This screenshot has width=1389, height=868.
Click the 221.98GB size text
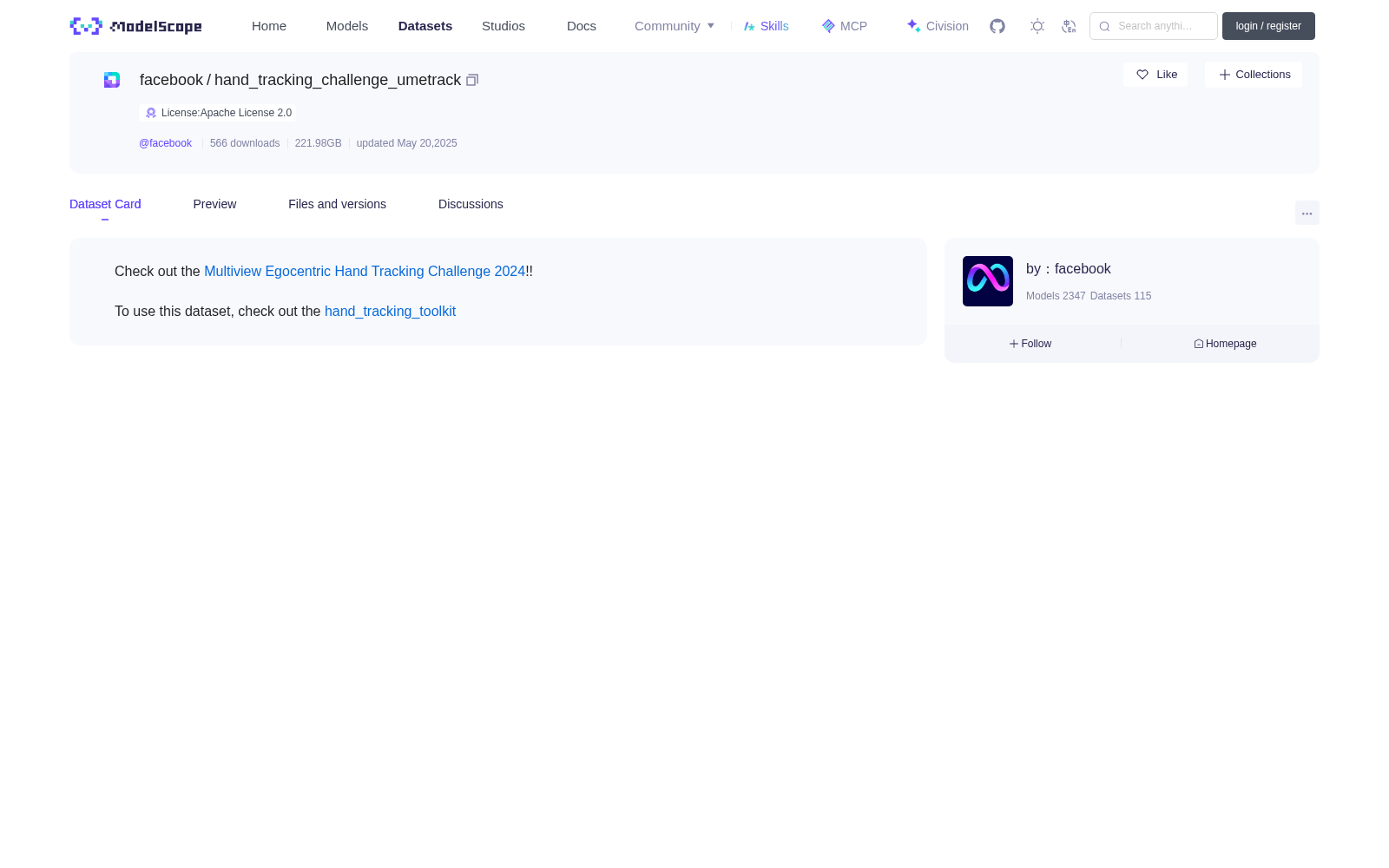tap(318, 143)
